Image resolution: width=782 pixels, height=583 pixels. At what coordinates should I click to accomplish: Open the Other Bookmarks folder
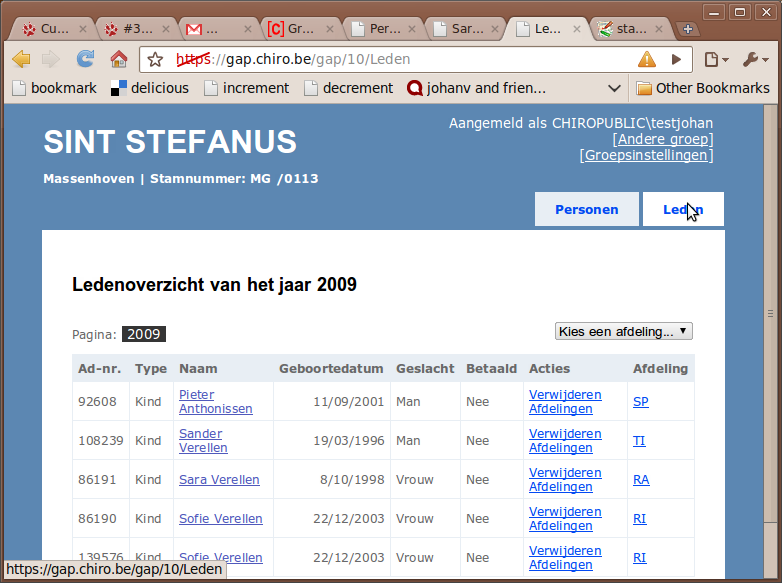[x=703, y=88]
